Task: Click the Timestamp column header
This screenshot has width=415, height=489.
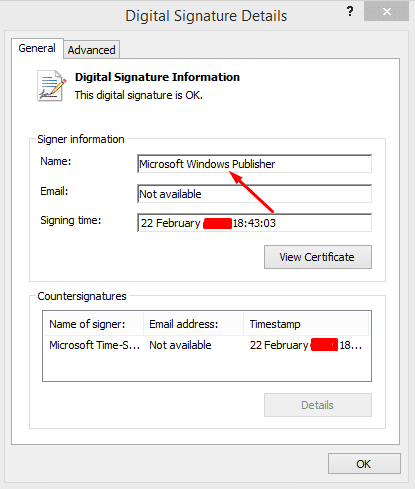Action: pyautogui.click(x=306, y=324)
